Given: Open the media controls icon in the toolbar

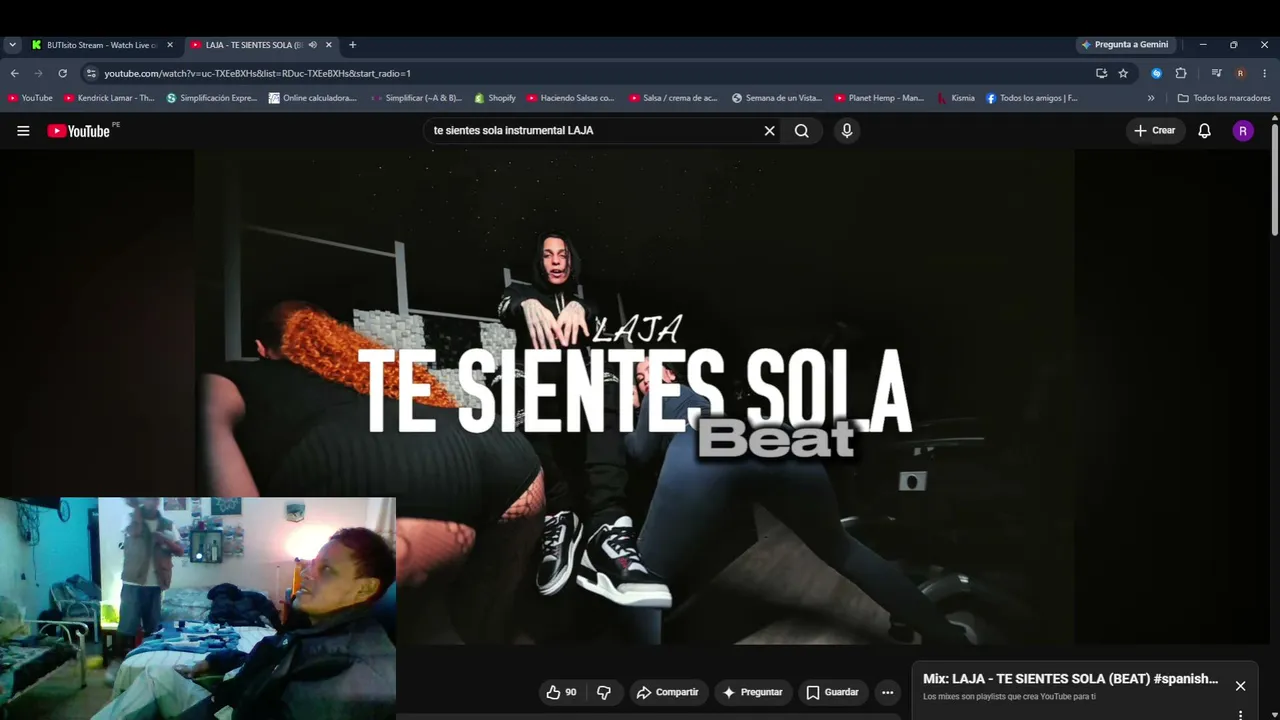Looking at the screenshot, I should 1216,73.
